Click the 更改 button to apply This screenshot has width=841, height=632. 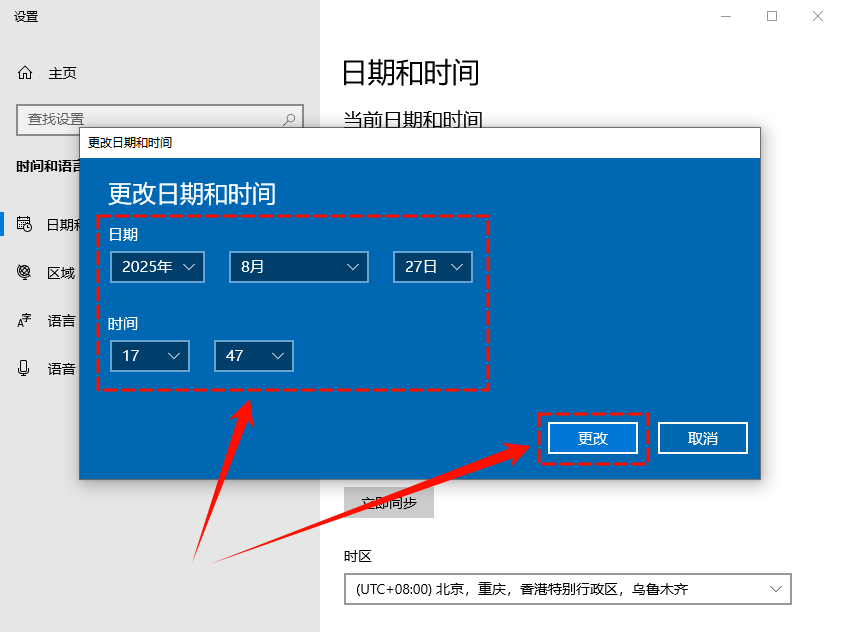click(x=593, y=438)
